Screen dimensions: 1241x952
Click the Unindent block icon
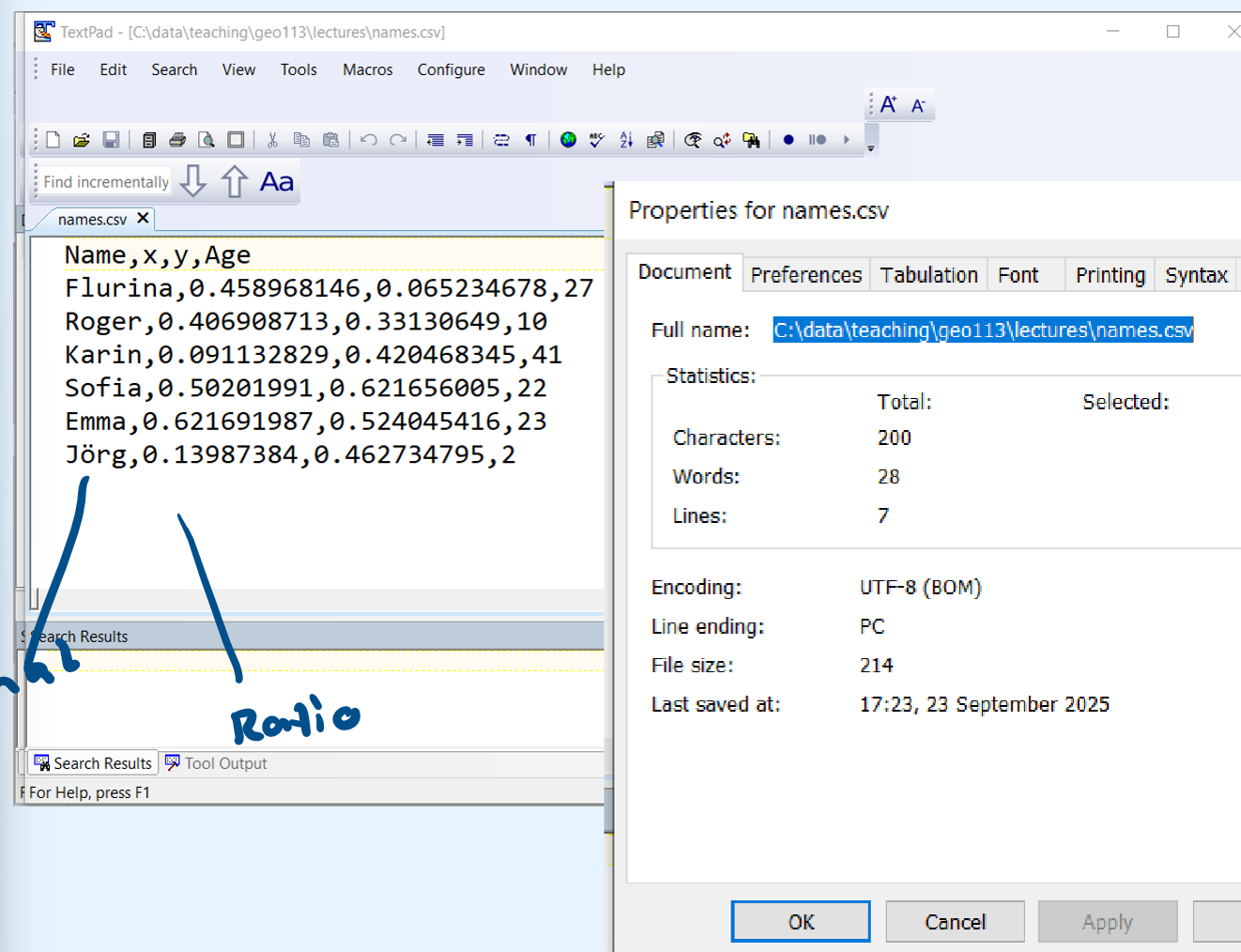click(x=436, y=140)
